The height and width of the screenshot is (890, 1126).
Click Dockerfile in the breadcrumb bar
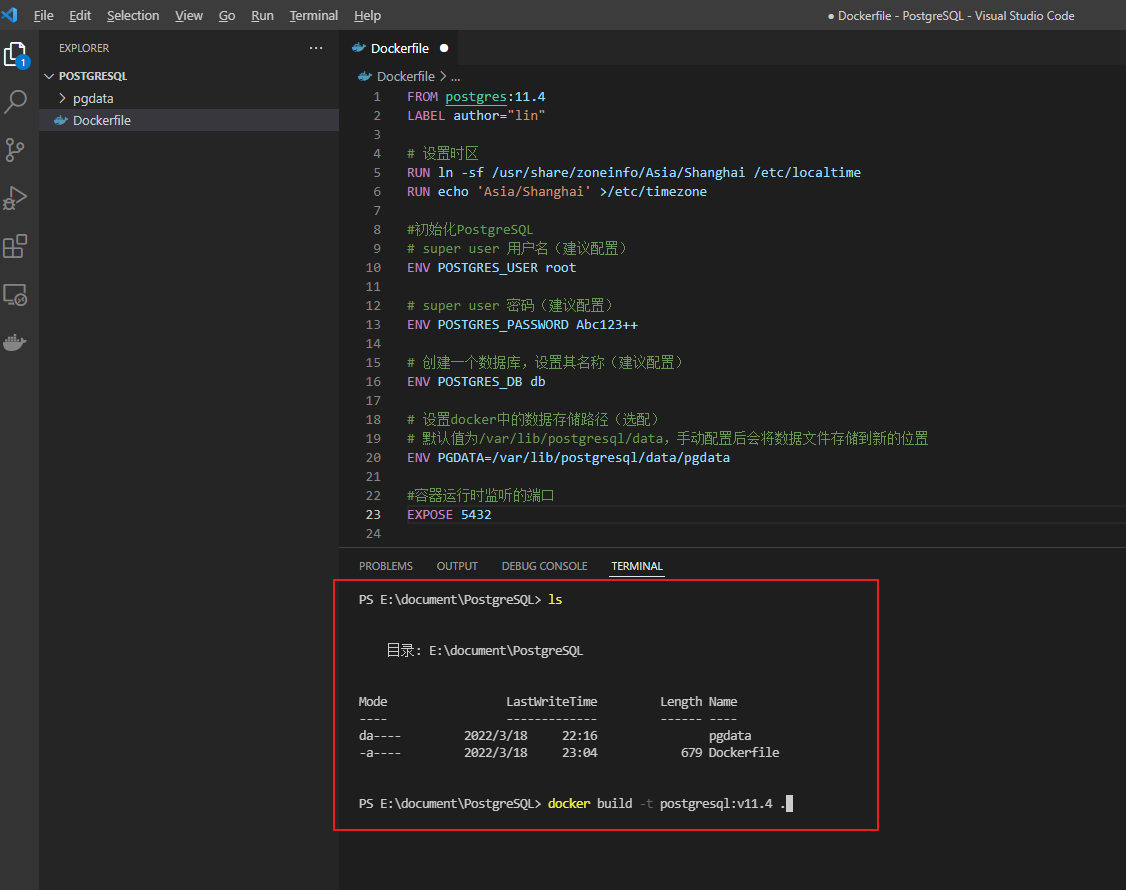tap(405, 76)
